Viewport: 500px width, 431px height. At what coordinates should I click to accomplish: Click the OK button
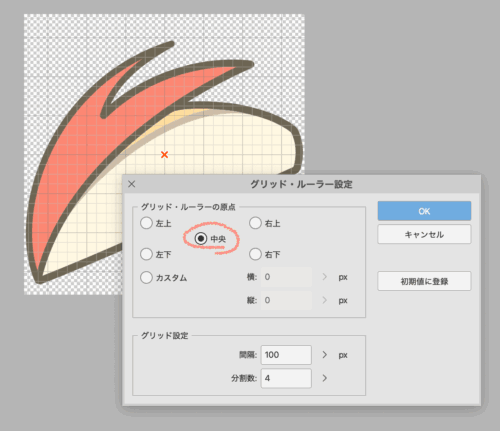[x=424, y=211]
